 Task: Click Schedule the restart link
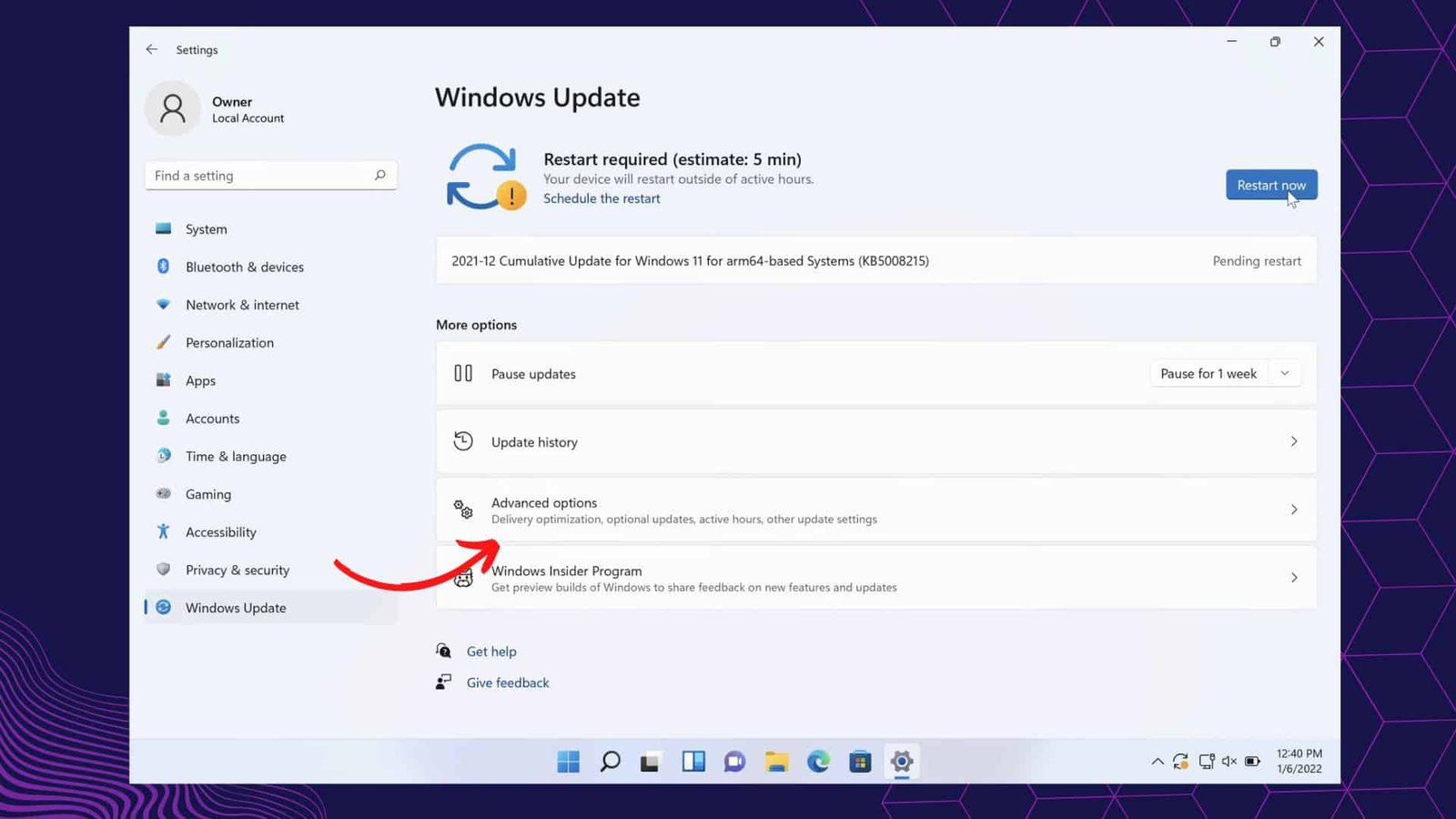tap(602, 198)
